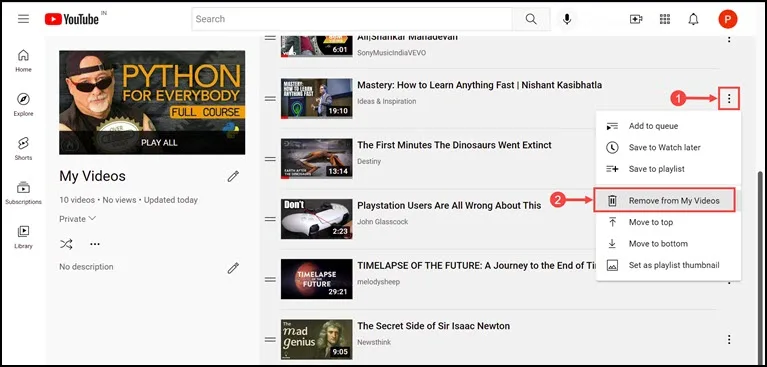
Task: Open the account avatar P menu
Action: tap(728, 19)
